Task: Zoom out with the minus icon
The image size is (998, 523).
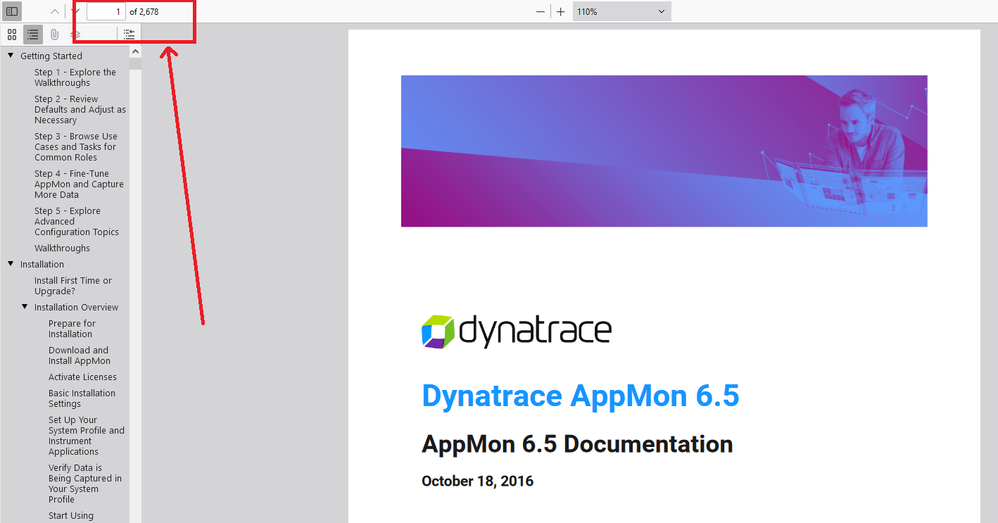Action: [x=540, y=12]
